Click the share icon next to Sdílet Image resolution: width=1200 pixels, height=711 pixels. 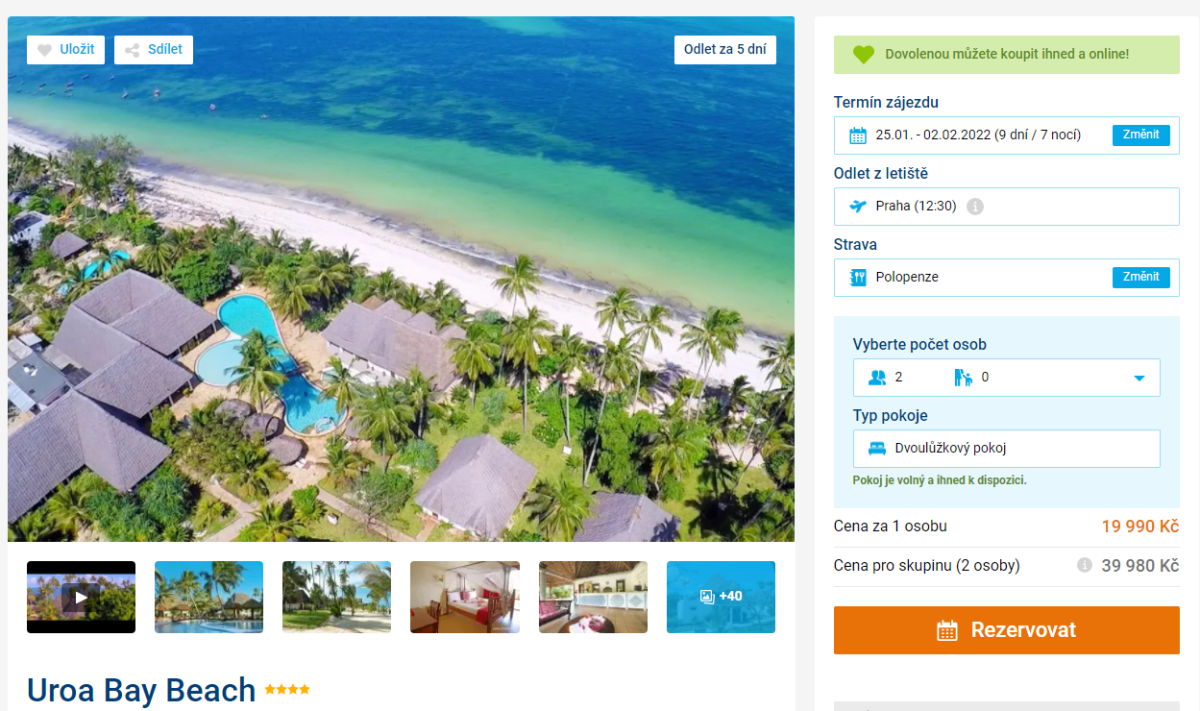[x=133, y=49]
